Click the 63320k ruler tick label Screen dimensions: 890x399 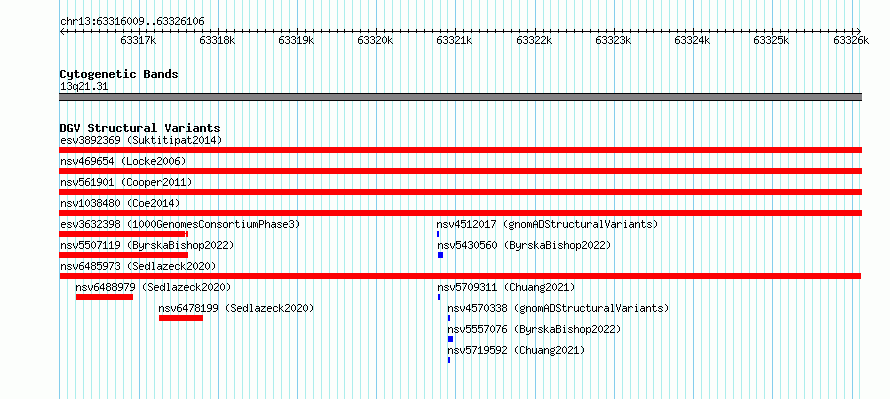pos(375,40)
